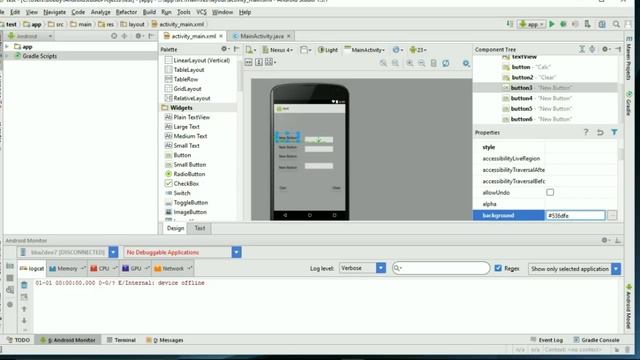Select the Light theme button
This screenshot has height=360, width=640.
pyautogui.click(x=328, y=50)
